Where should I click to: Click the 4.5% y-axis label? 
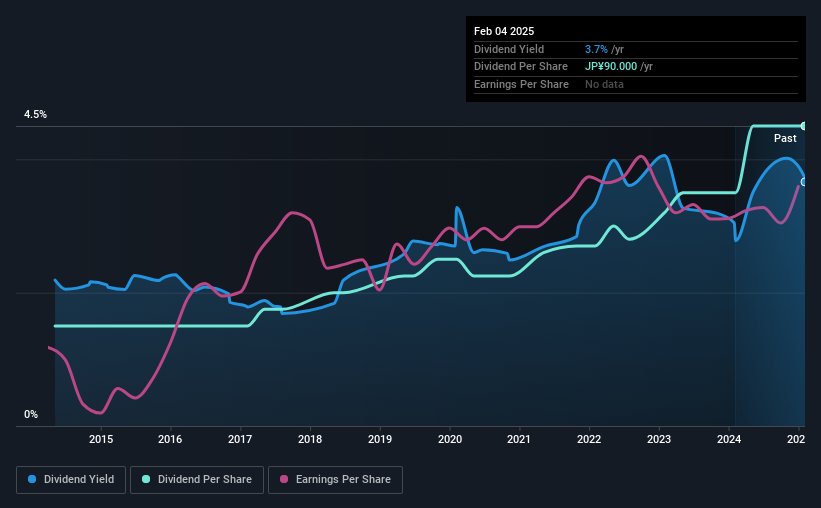click(x=35, y=114)
